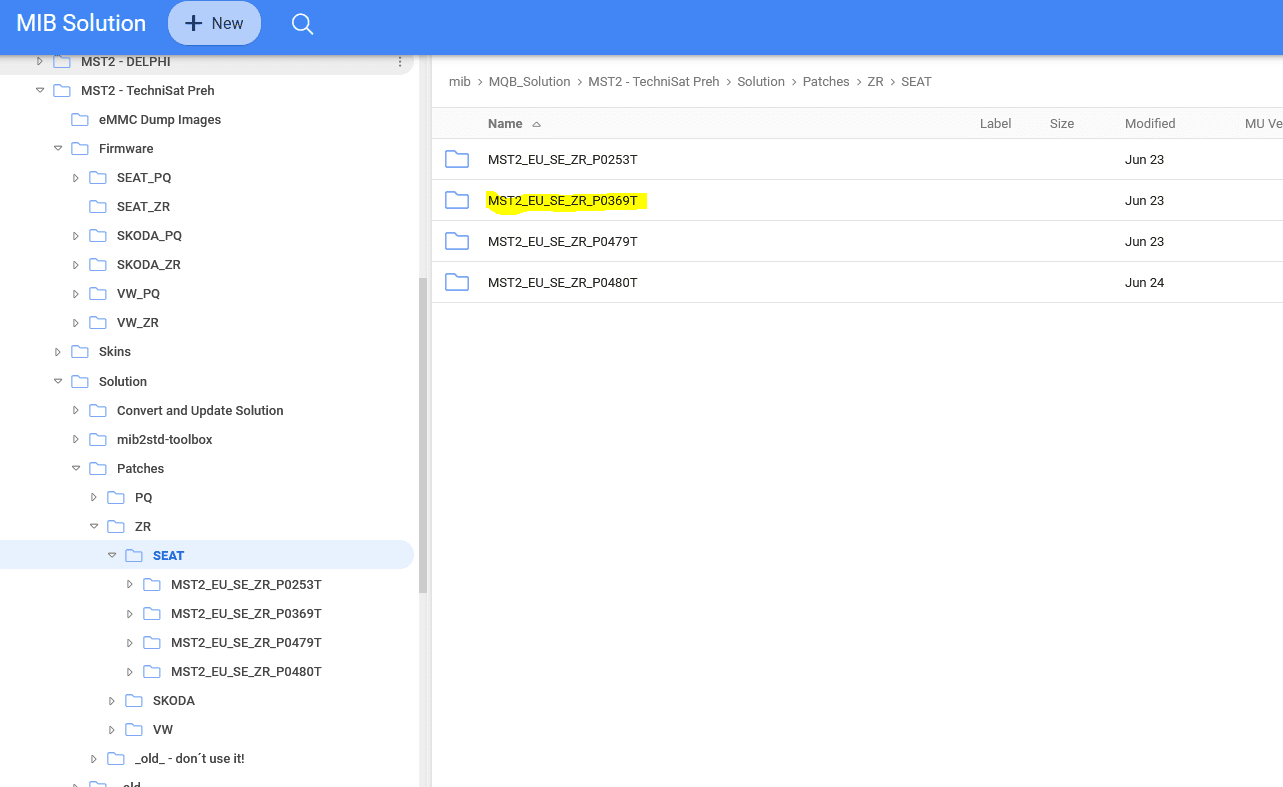
Task: Collapse the Patches folder arrow
Action: pyautogui.click(x=76, y=469)
